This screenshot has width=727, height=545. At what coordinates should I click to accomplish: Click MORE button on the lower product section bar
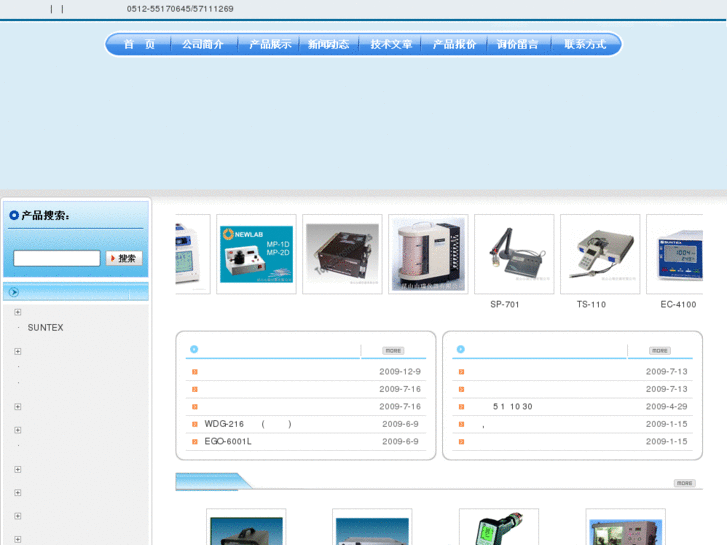(685, 483)
